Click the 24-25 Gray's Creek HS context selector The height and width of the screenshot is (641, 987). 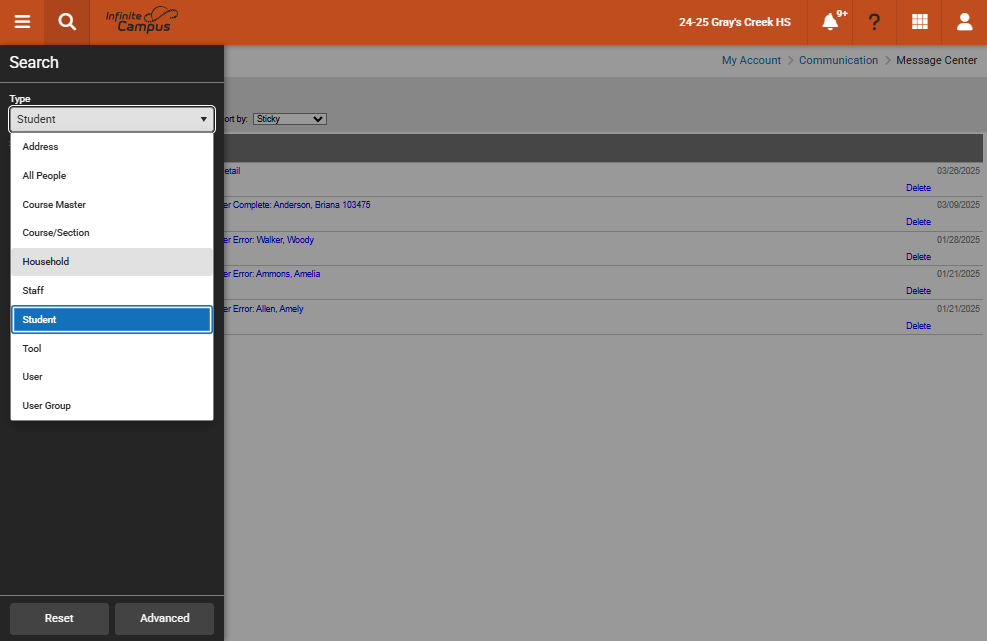(735, 22)
